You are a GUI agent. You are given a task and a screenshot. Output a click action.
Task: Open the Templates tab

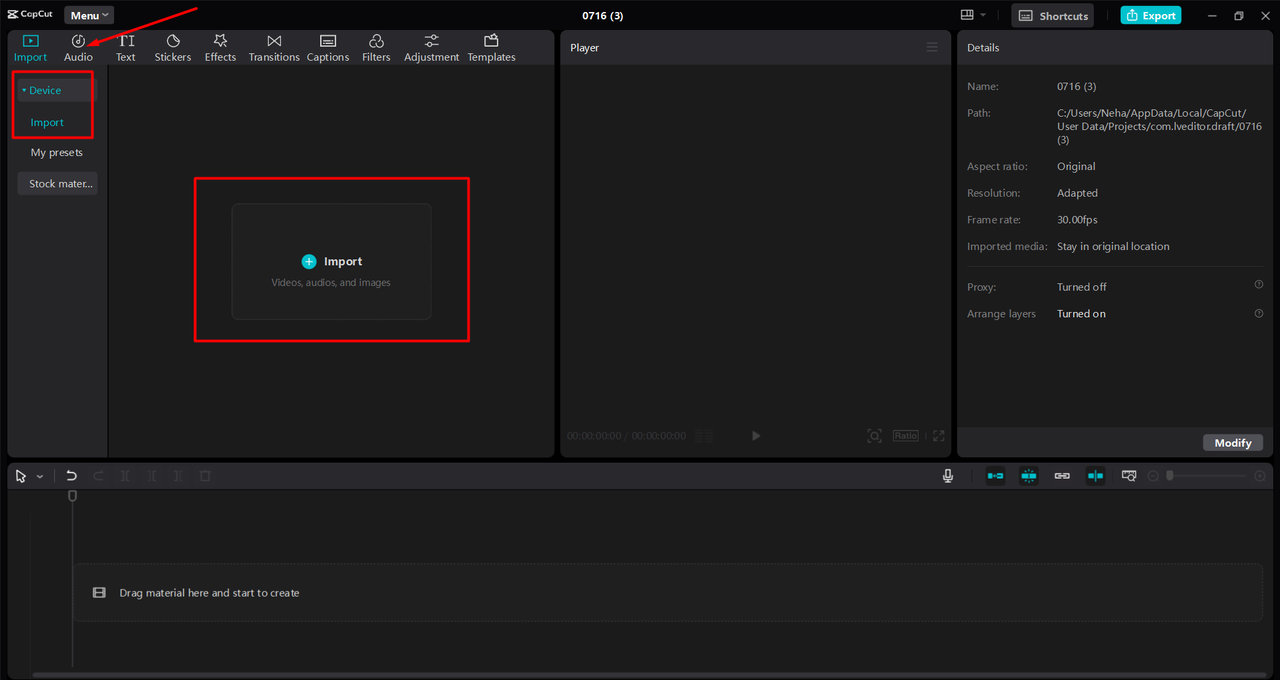point(491,48)
